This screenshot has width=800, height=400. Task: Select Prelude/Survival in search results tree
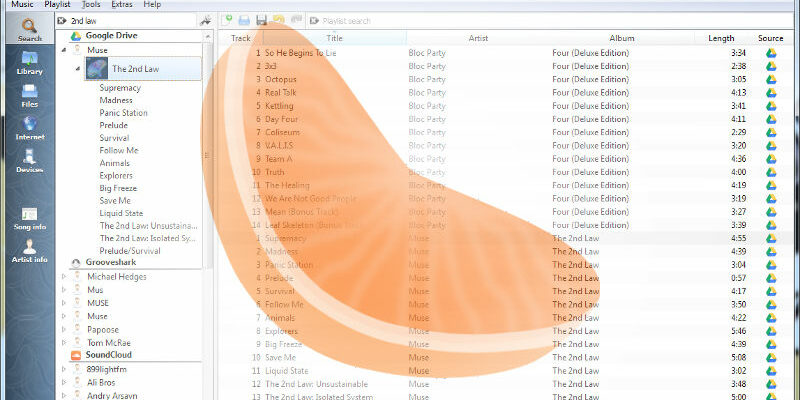point(130,251)
